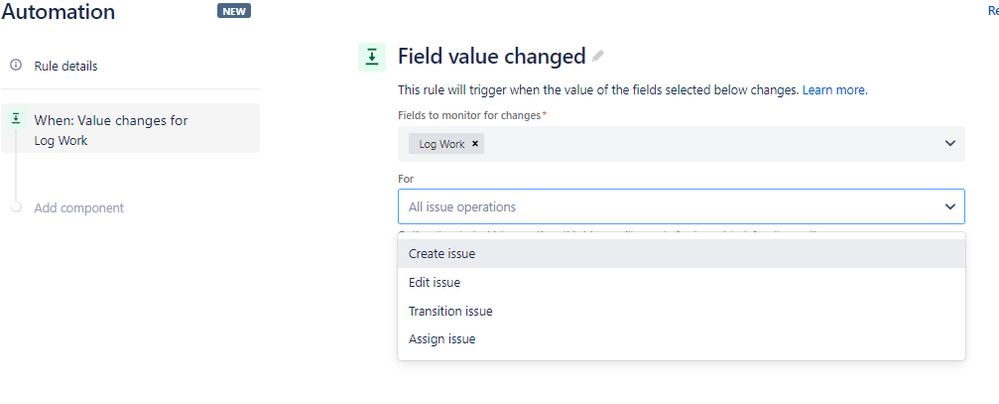Choose the Edit issue option
The width and height of the screenshot is (999, 404).
pos(434,283)
